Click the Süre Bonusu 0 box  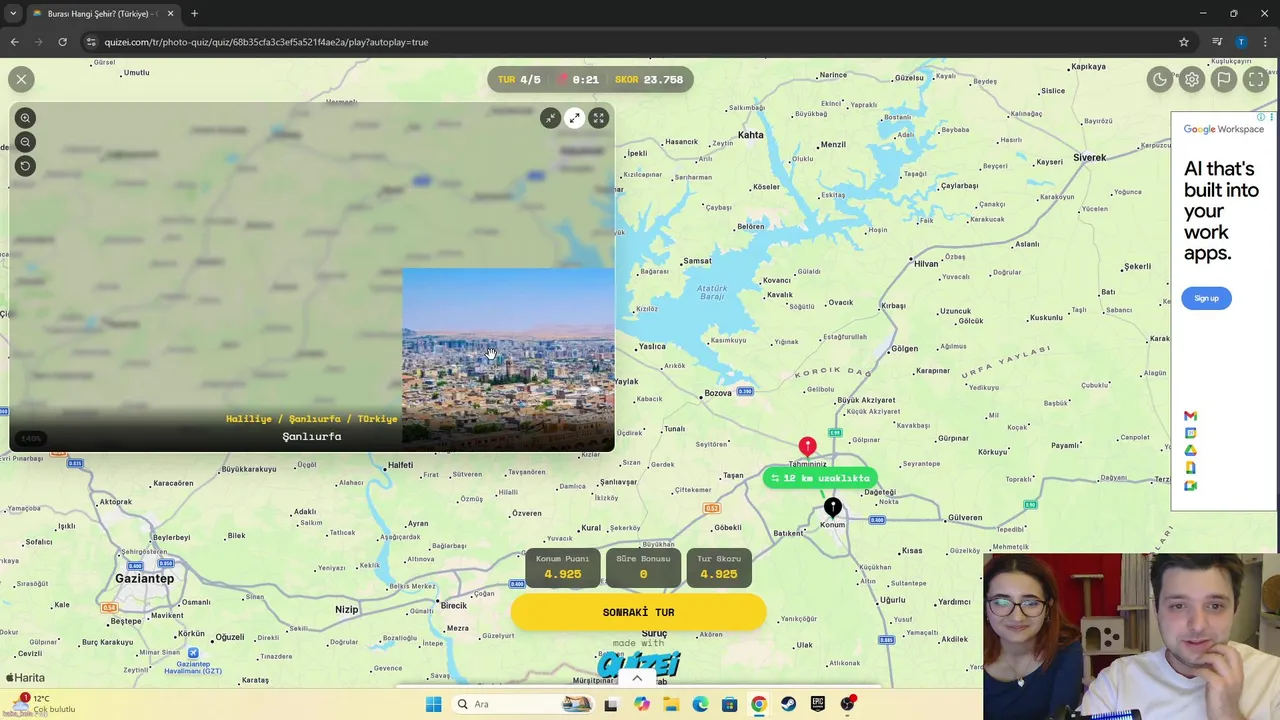coord(643,567)
